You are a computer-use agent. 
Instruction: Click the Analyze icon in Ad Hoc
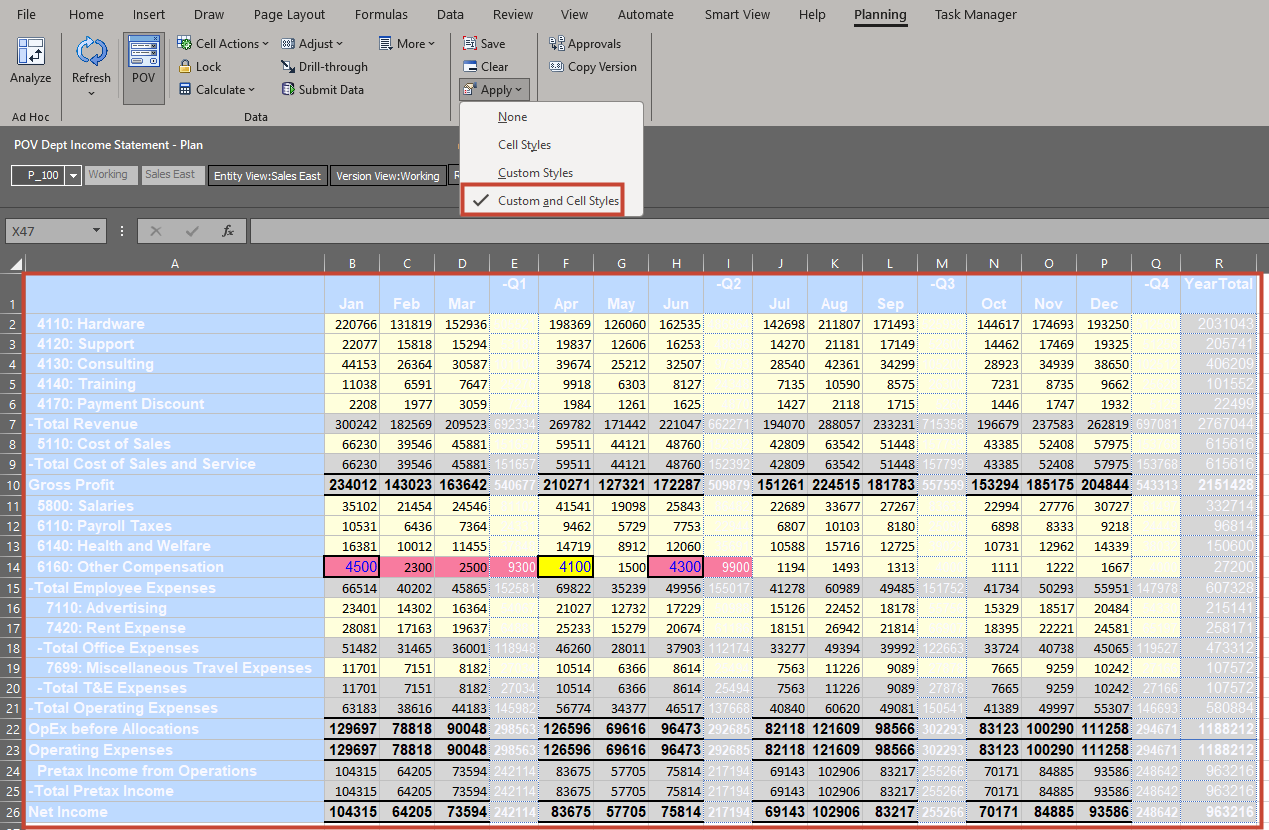coord(30,52)
